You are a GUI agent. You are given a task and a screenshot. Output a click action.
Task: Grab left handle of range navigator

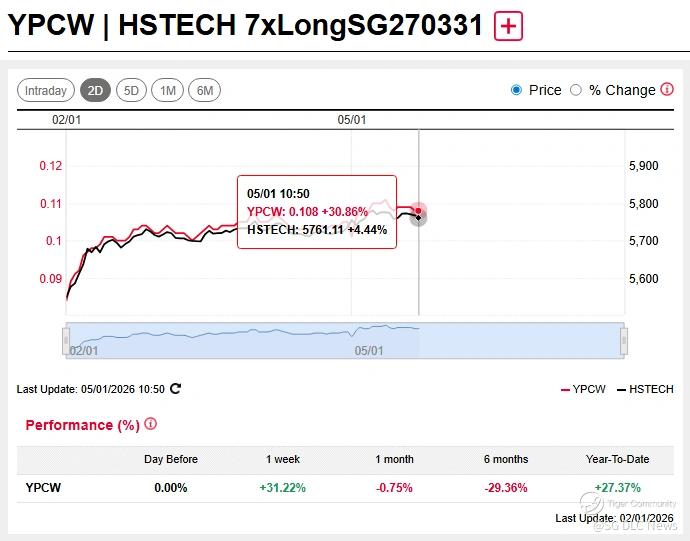66,340
